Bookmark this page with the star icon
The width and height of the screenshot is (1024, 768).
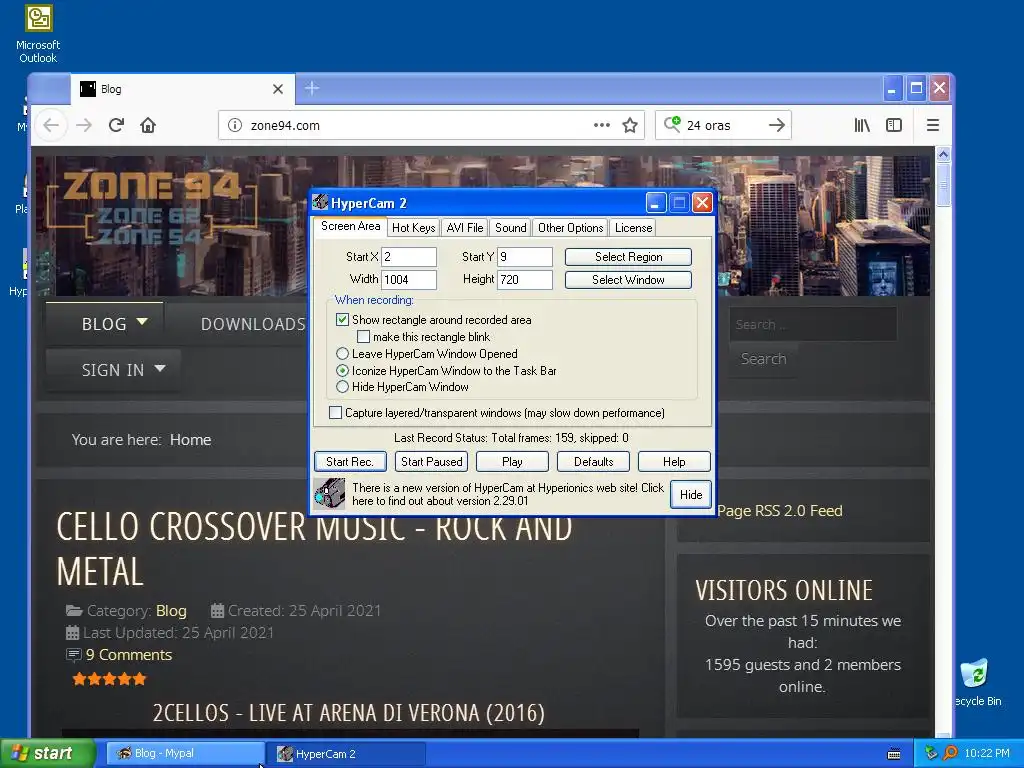point(630,125)
